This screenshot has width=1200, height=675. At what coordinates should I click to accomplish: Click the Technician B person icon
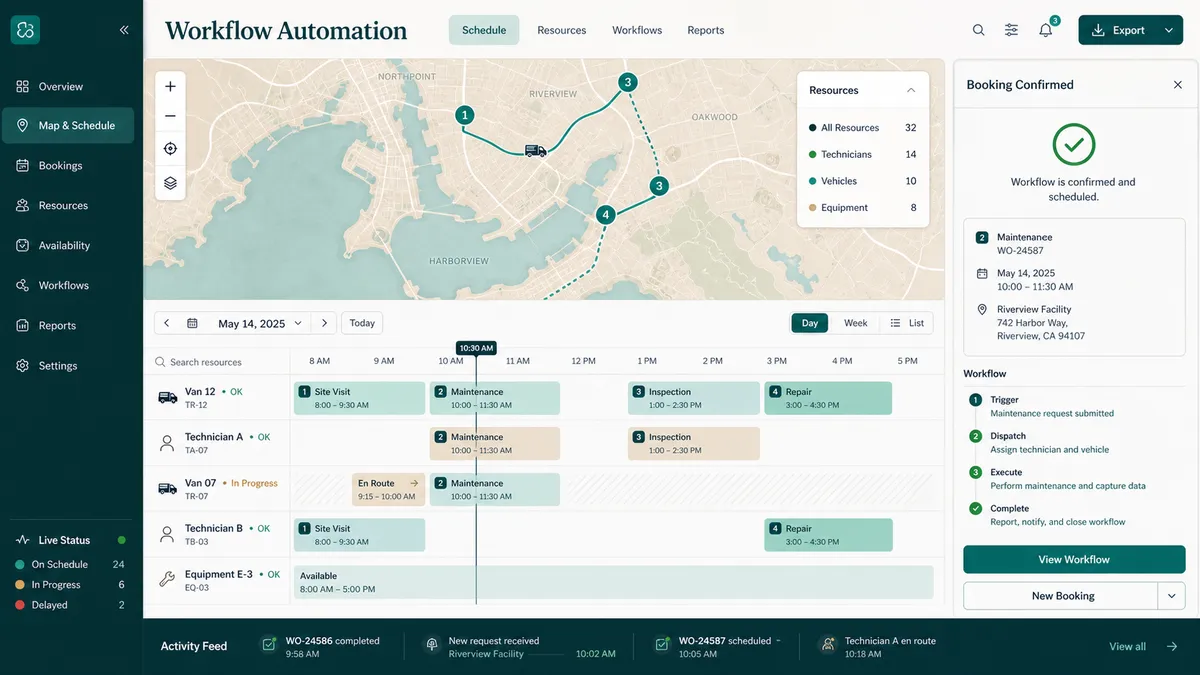click(167, 534)
